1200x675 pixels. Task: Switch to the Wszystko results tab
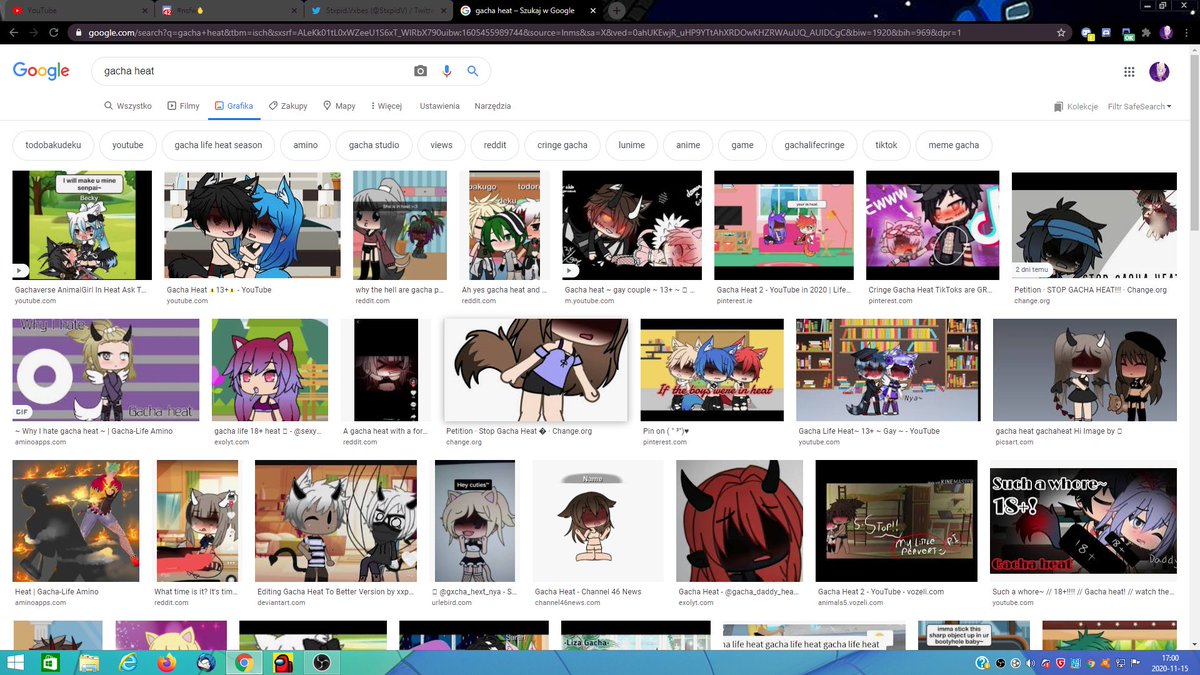(128, 106)
